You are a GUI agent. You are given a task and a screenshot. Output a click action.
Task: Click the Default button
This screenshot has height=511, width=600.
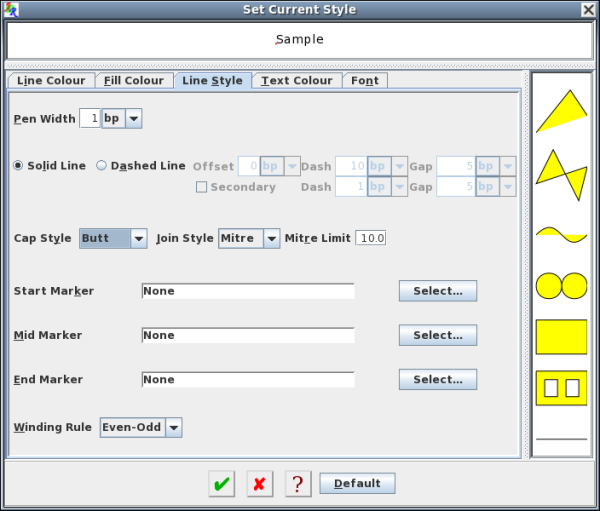[x=357, y=483]
